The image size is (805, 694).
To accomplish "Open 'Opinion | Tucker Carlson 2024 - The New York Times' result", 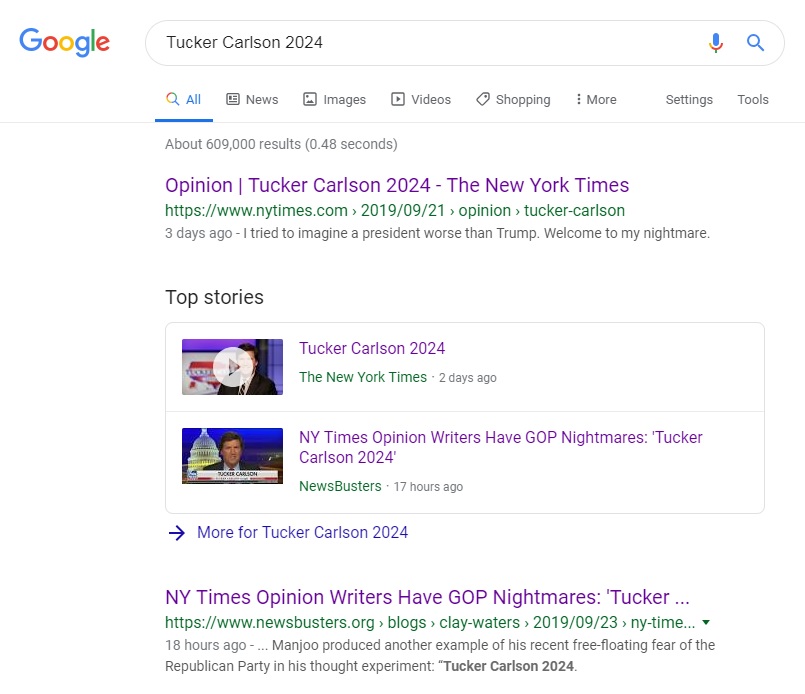I will pos(397,185).
